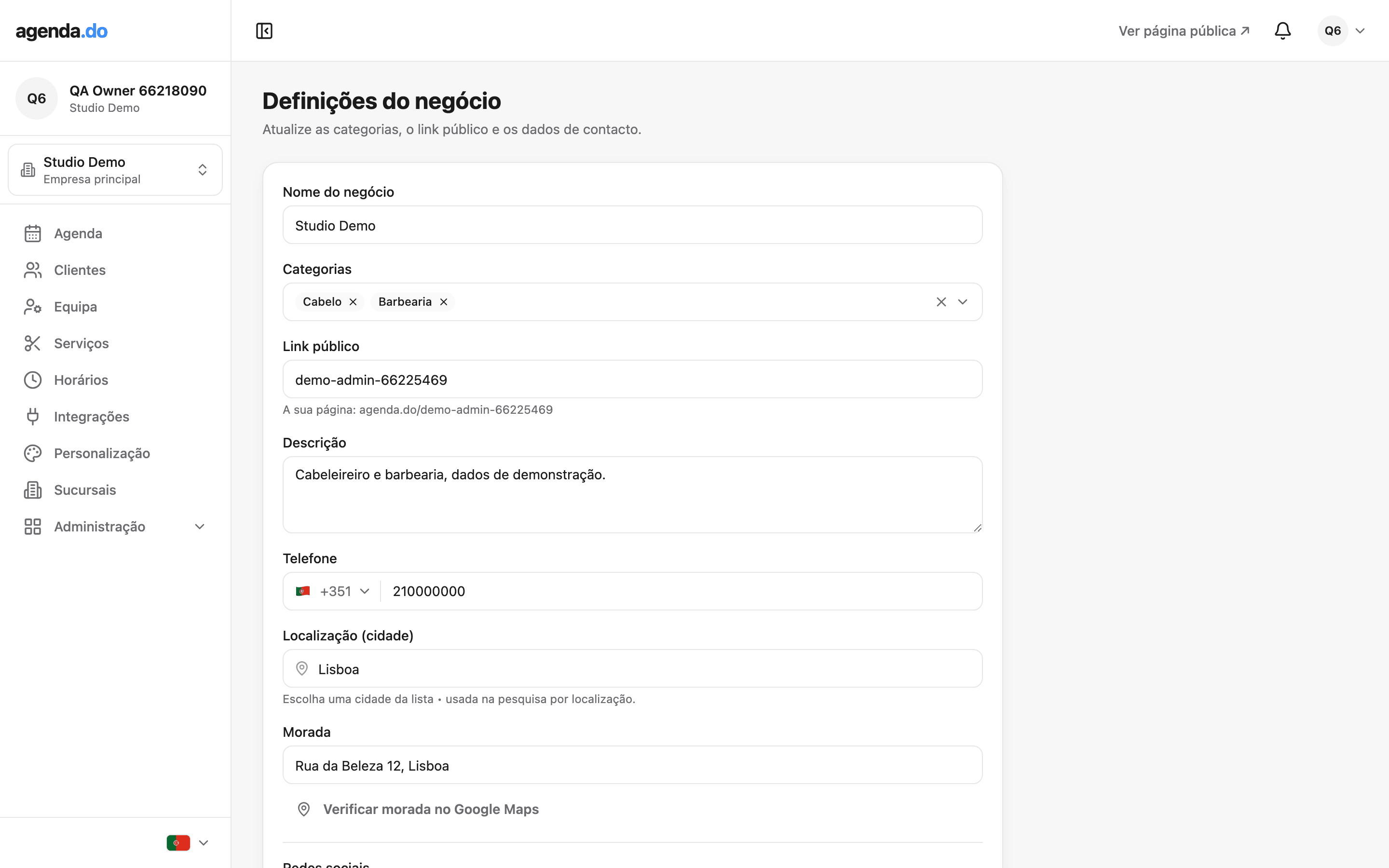Open Equipa in sidebar
The height and width of the screenshot is (868, 1389).
115,307
